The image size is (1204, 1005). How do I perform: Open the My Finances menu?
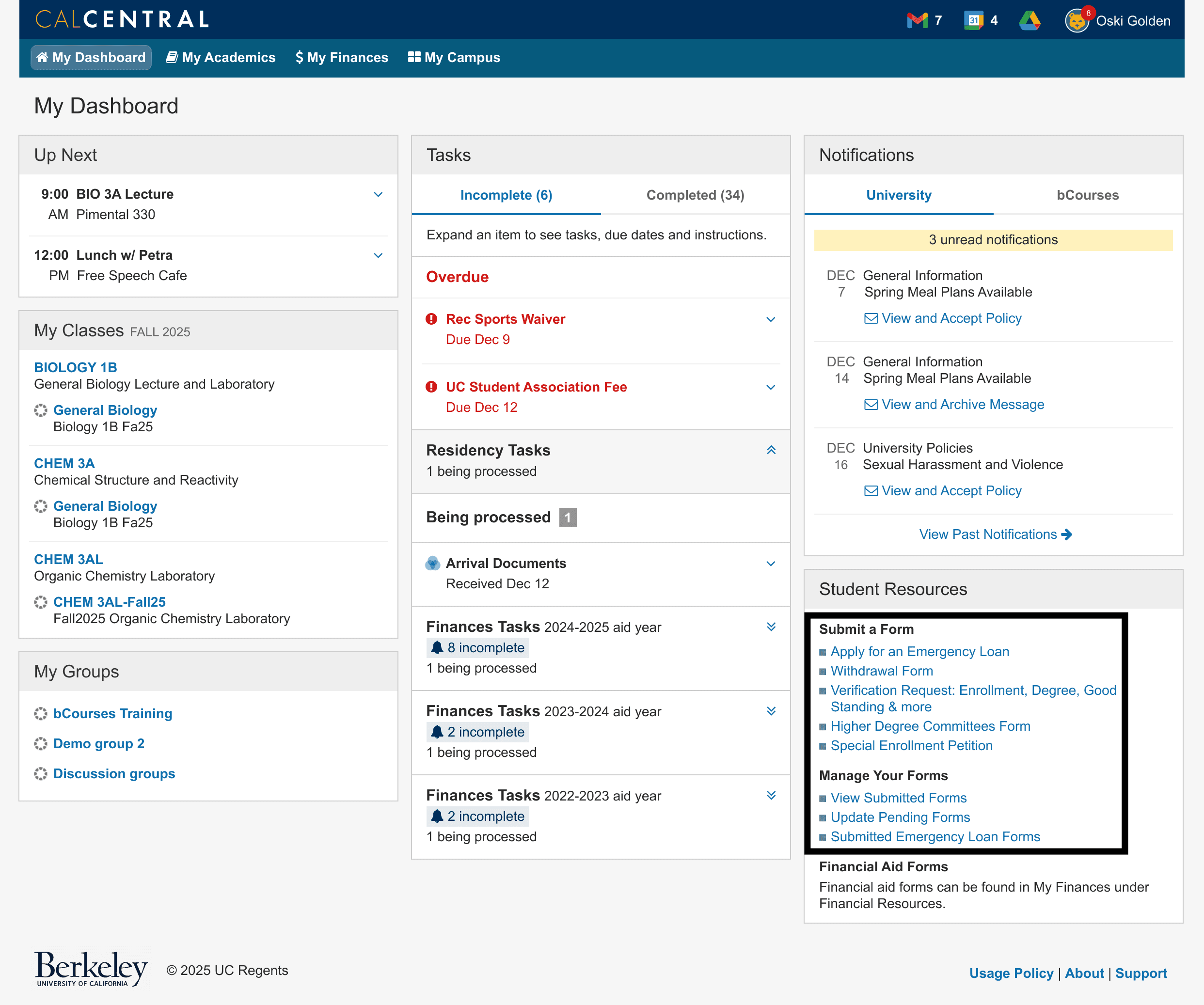(x=342, y=58)
